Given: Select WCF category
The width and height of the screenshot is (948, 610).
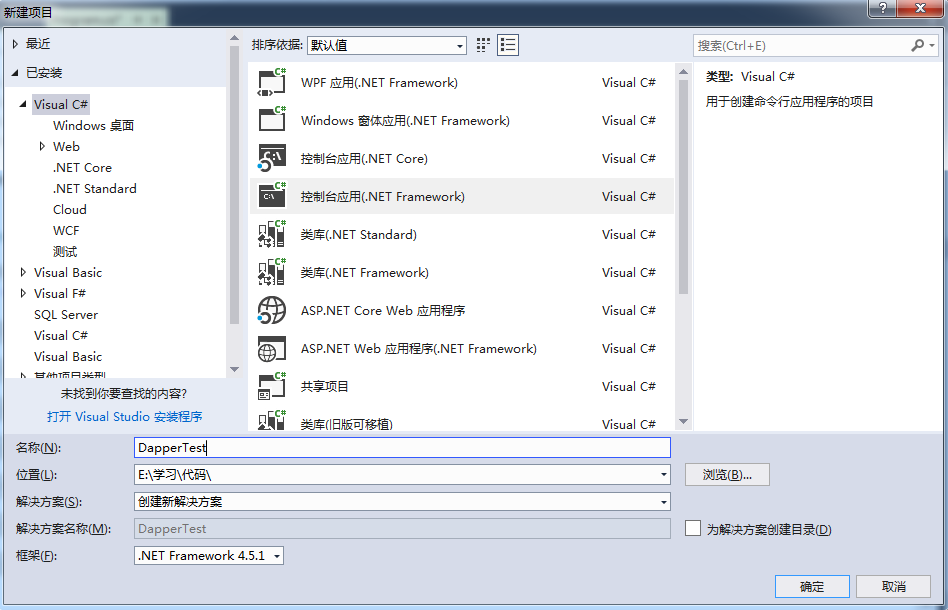Looking at the screenshot, I should click(x=66, y=230).
